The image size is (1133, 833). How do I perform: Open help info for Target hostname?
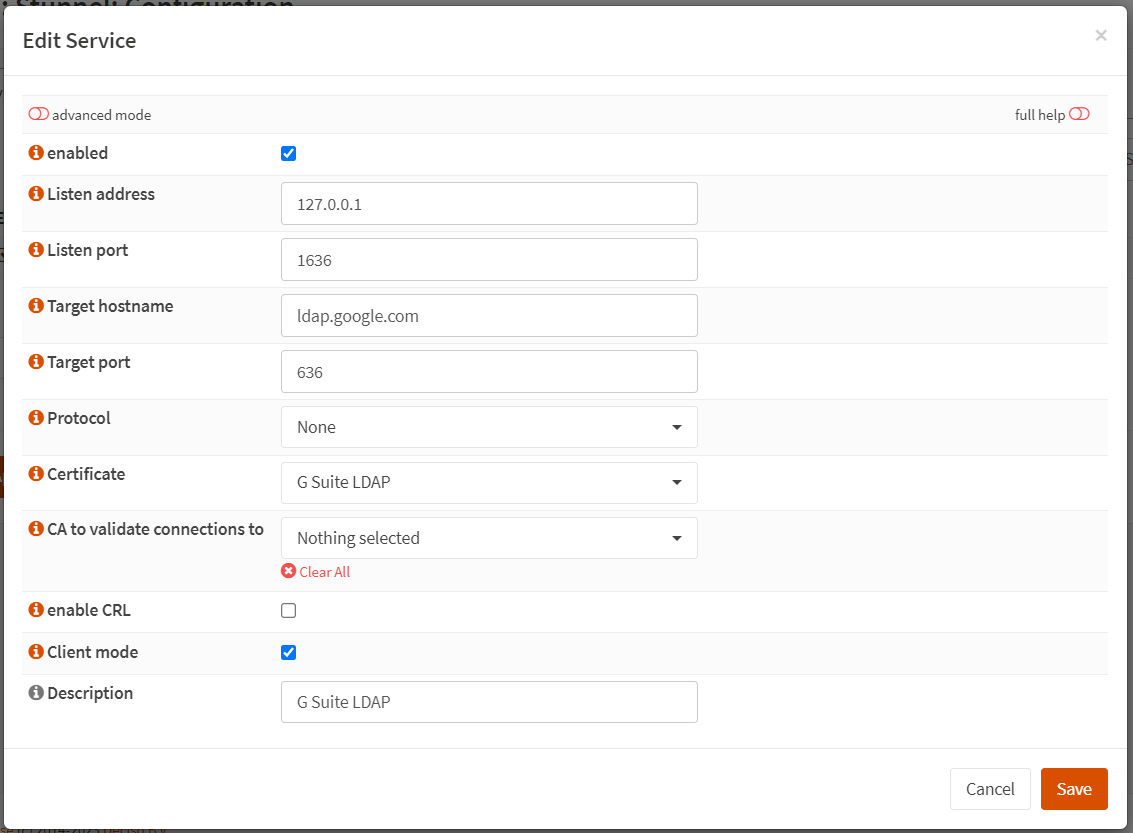(x=36, y=306)
